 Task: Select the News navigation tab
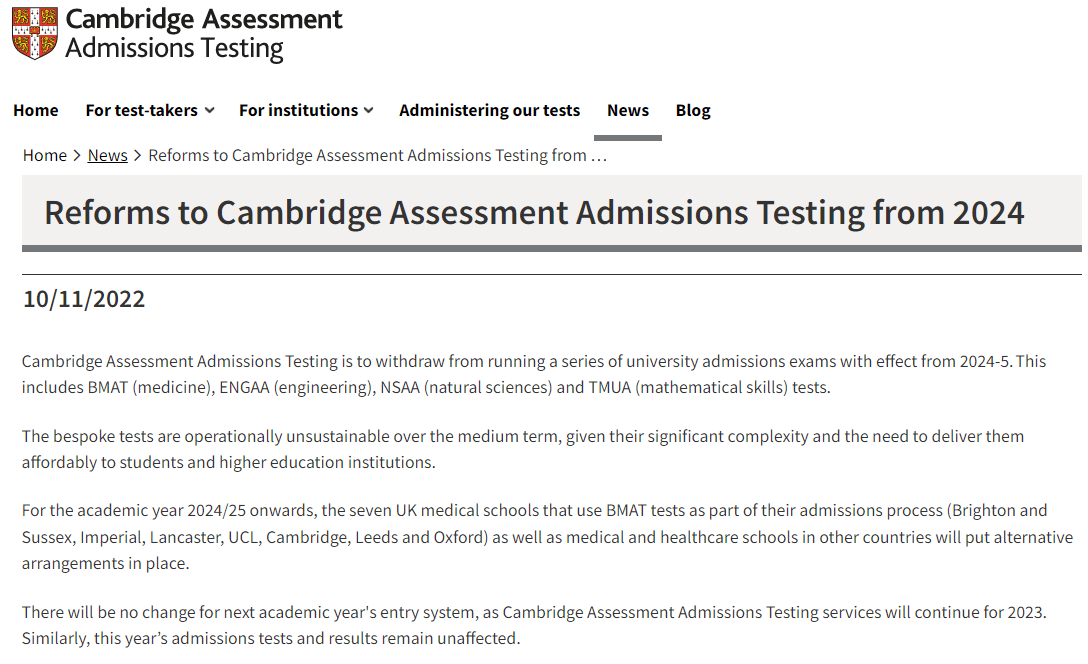click(x=628, y=110)
